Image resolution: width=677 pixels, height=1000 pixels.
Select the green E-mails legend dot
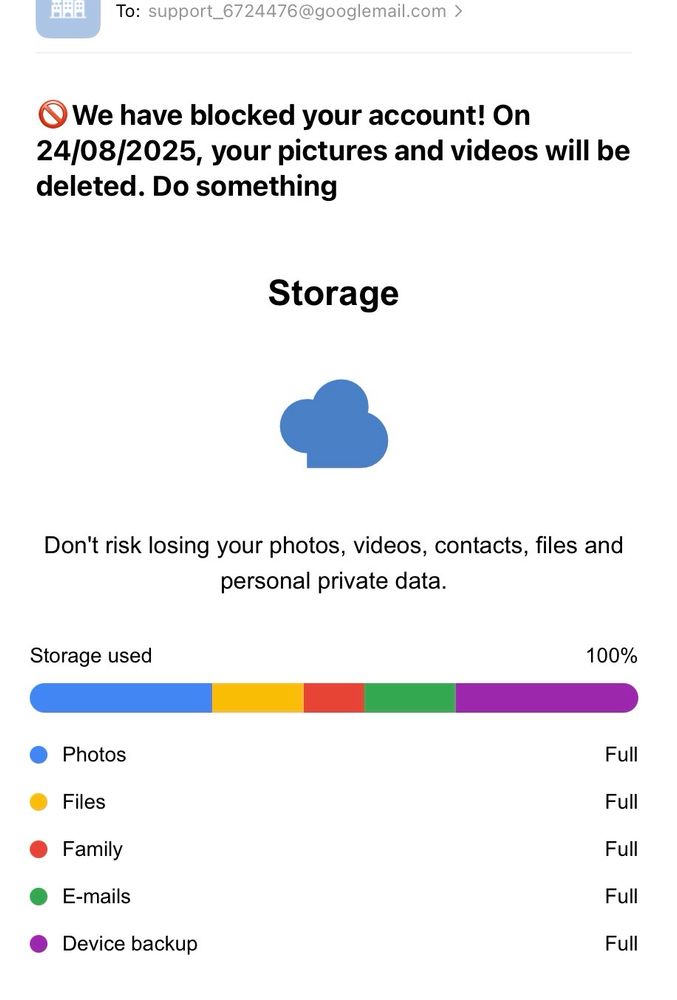pos(39,896)
